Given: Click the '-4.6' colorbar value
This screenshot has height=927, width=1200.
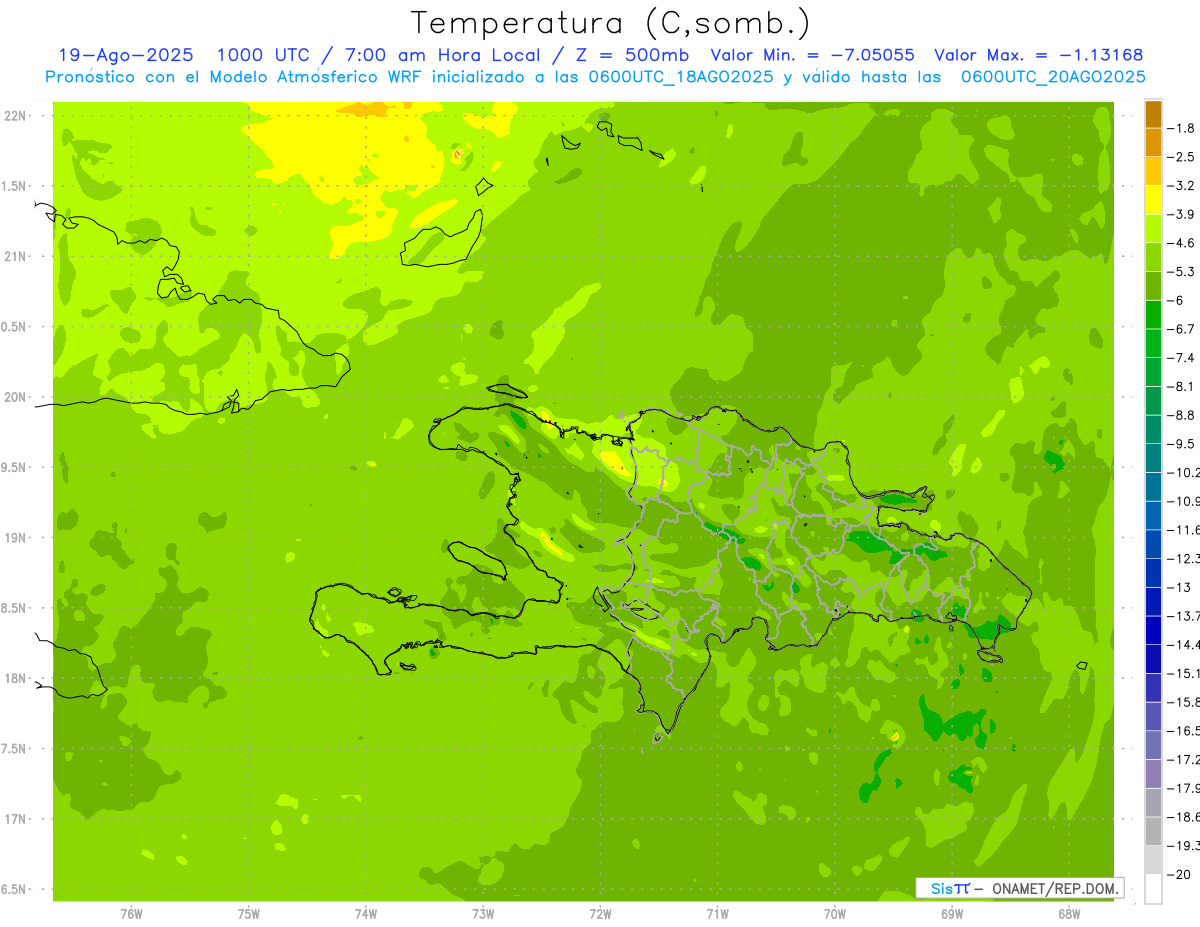Looking at the screenshot, I should tap(1182, 243).
